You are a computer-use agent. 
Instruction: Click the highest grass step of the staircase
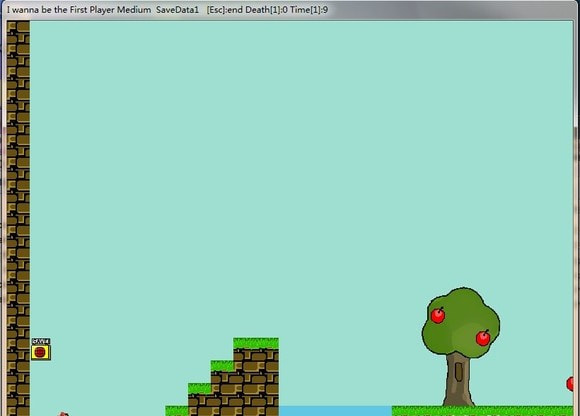tap(256, 344)
